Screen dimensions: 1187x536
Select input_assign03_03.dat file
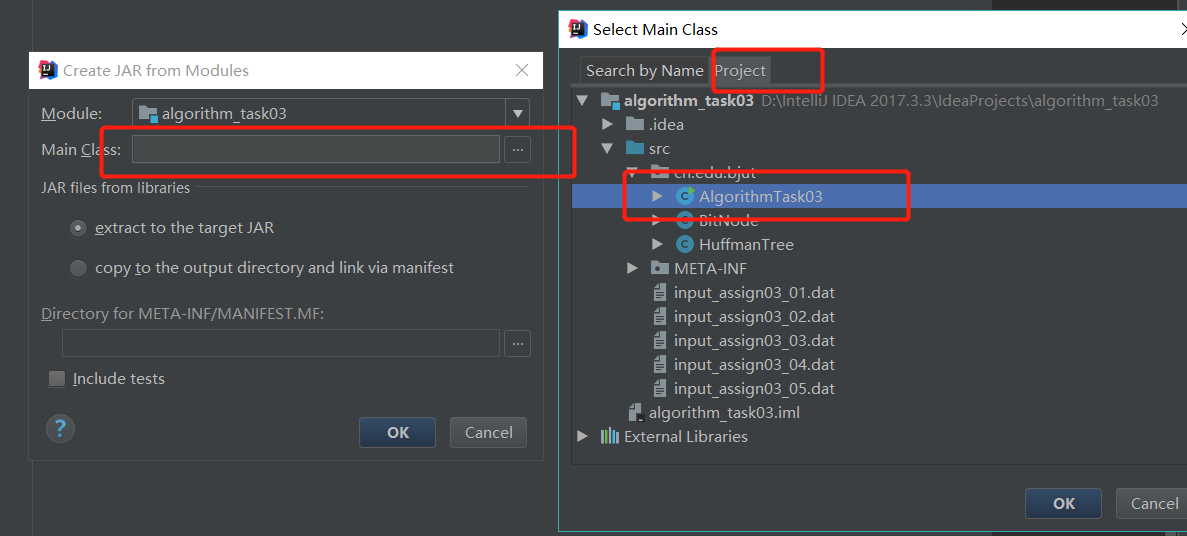click(754, 341)
